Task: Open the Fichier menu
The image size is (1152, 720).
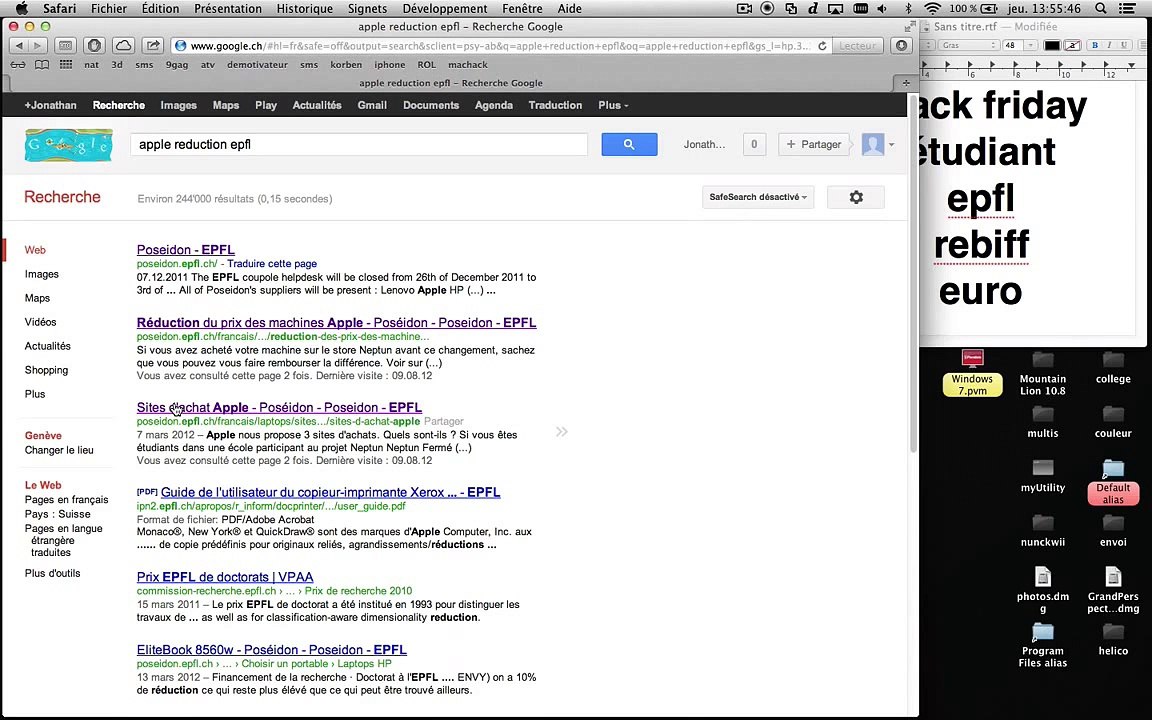Action: pos(109,9)
